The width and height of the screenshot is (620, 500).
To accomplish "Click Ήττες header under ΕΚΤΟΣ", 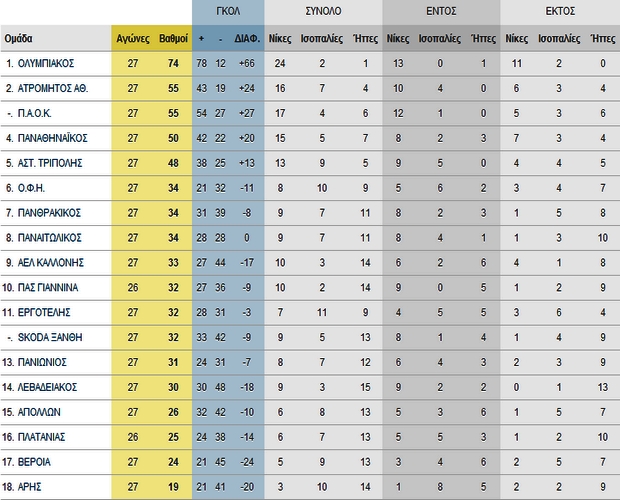I will pyautogui.click(x=603, y=39).
